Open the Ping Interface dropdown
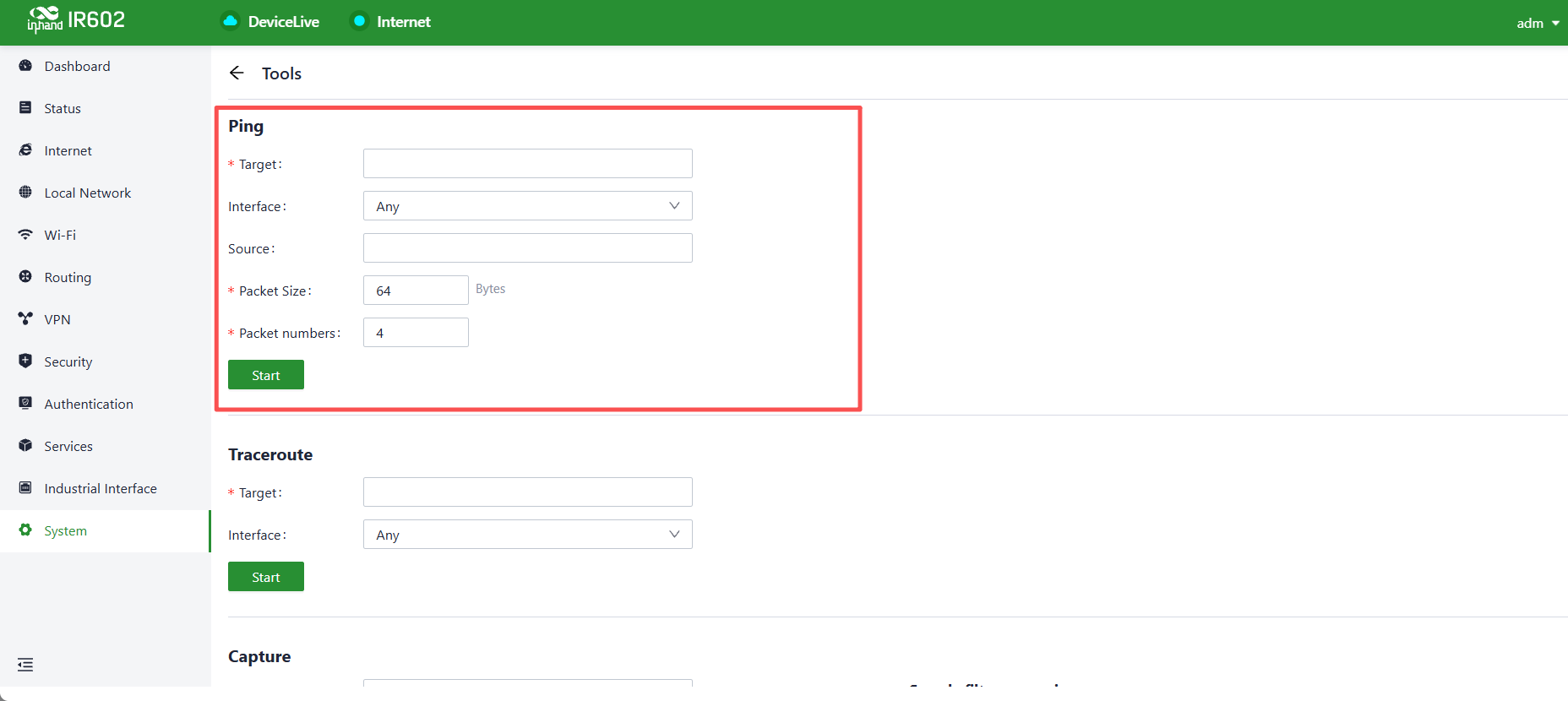1568x701 pixels. coord(528,206)
